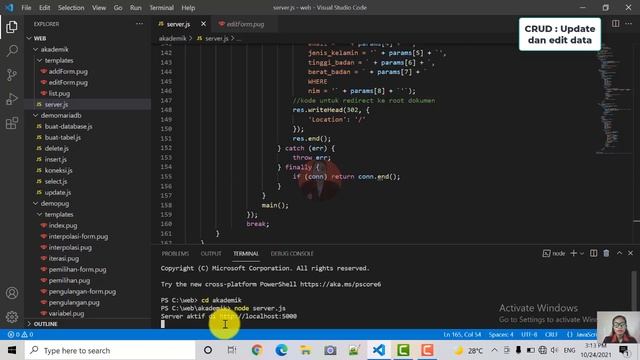640x360 pixels.
Task: Change indentation via Spaces: 4
Action: click(x=501, y=334)
